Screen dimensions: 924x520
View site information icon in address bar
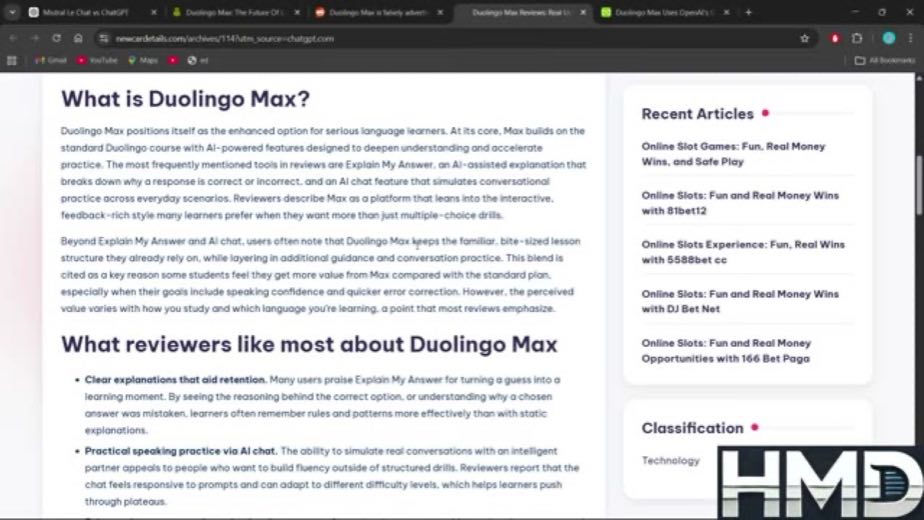pos(104,38)
